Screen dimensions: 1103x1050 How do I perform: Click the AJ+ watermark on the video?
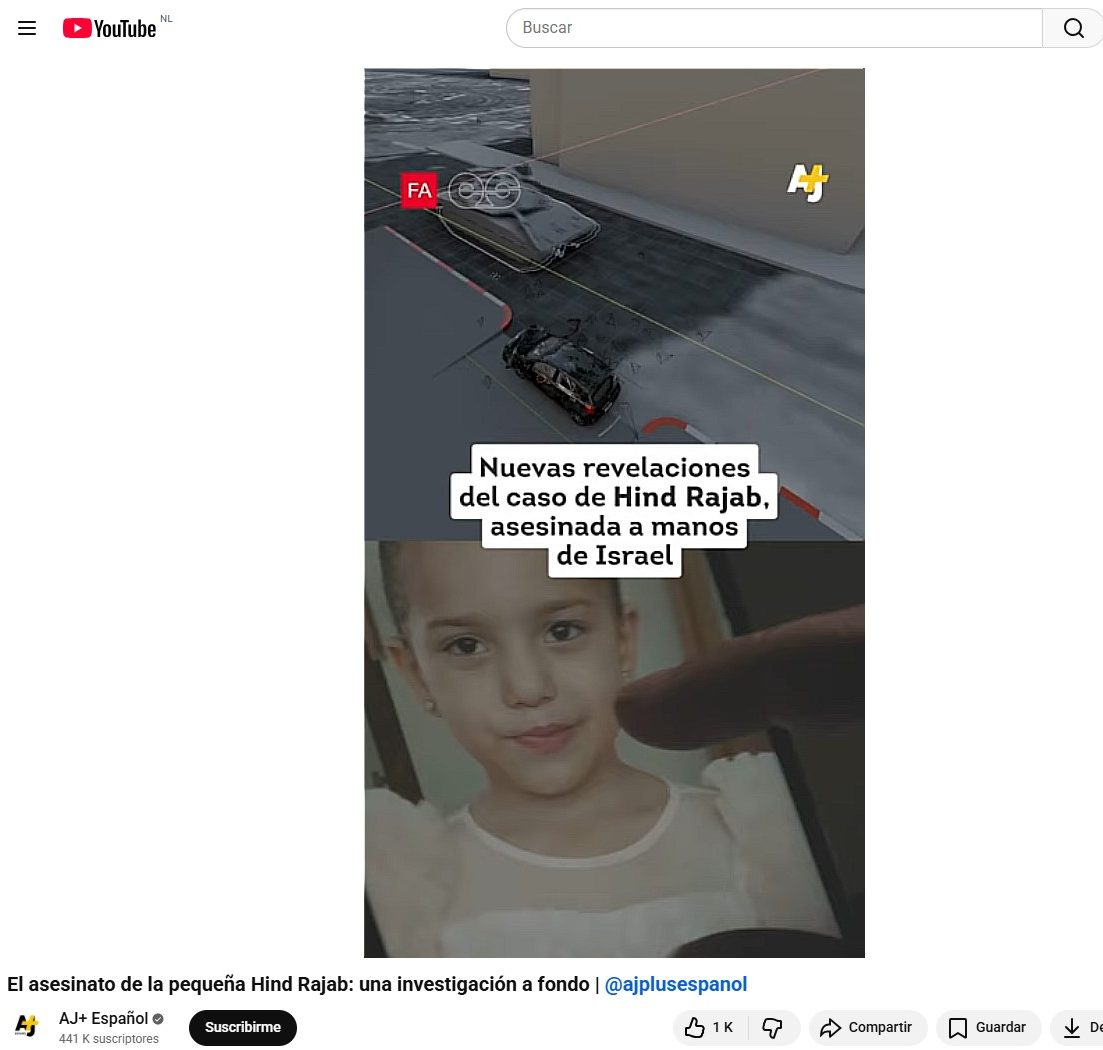pyautogui.click(x=808, y=183)
